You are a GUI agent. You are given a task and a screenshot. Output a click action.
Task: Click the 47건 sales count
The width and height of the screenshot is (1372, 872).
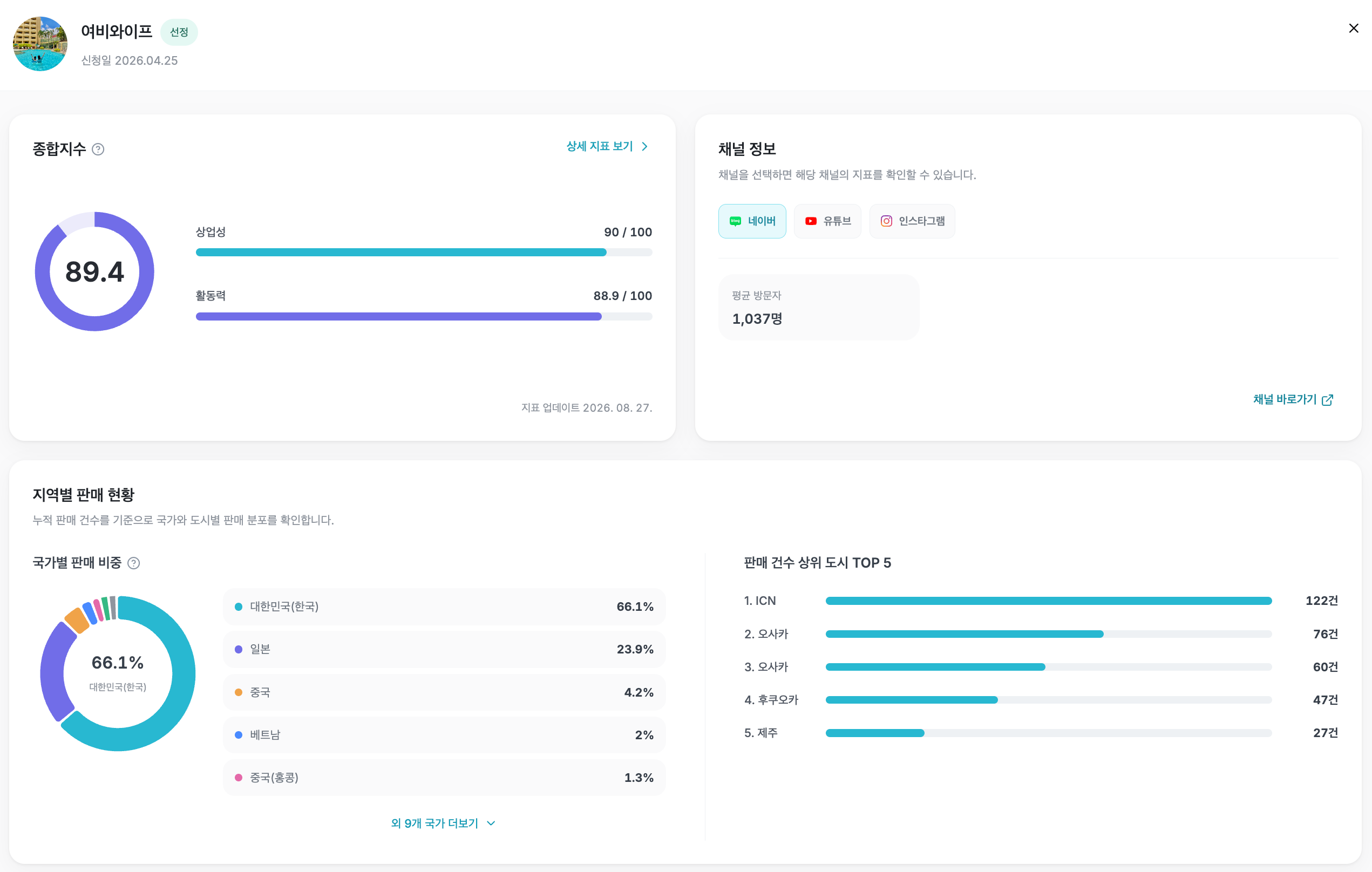pos(1325,699)
